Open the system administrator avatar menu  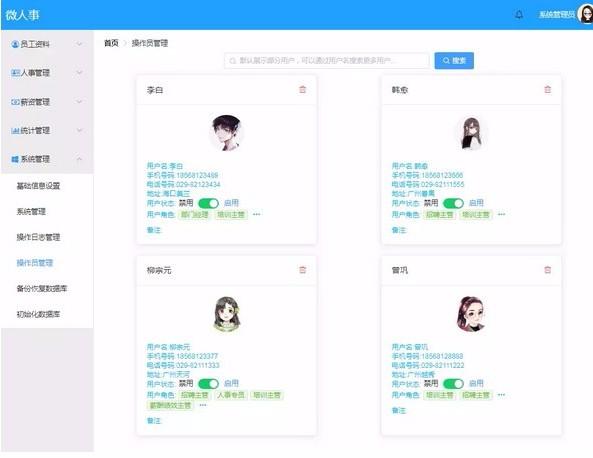pyautogui.click(x=585, y=15)
